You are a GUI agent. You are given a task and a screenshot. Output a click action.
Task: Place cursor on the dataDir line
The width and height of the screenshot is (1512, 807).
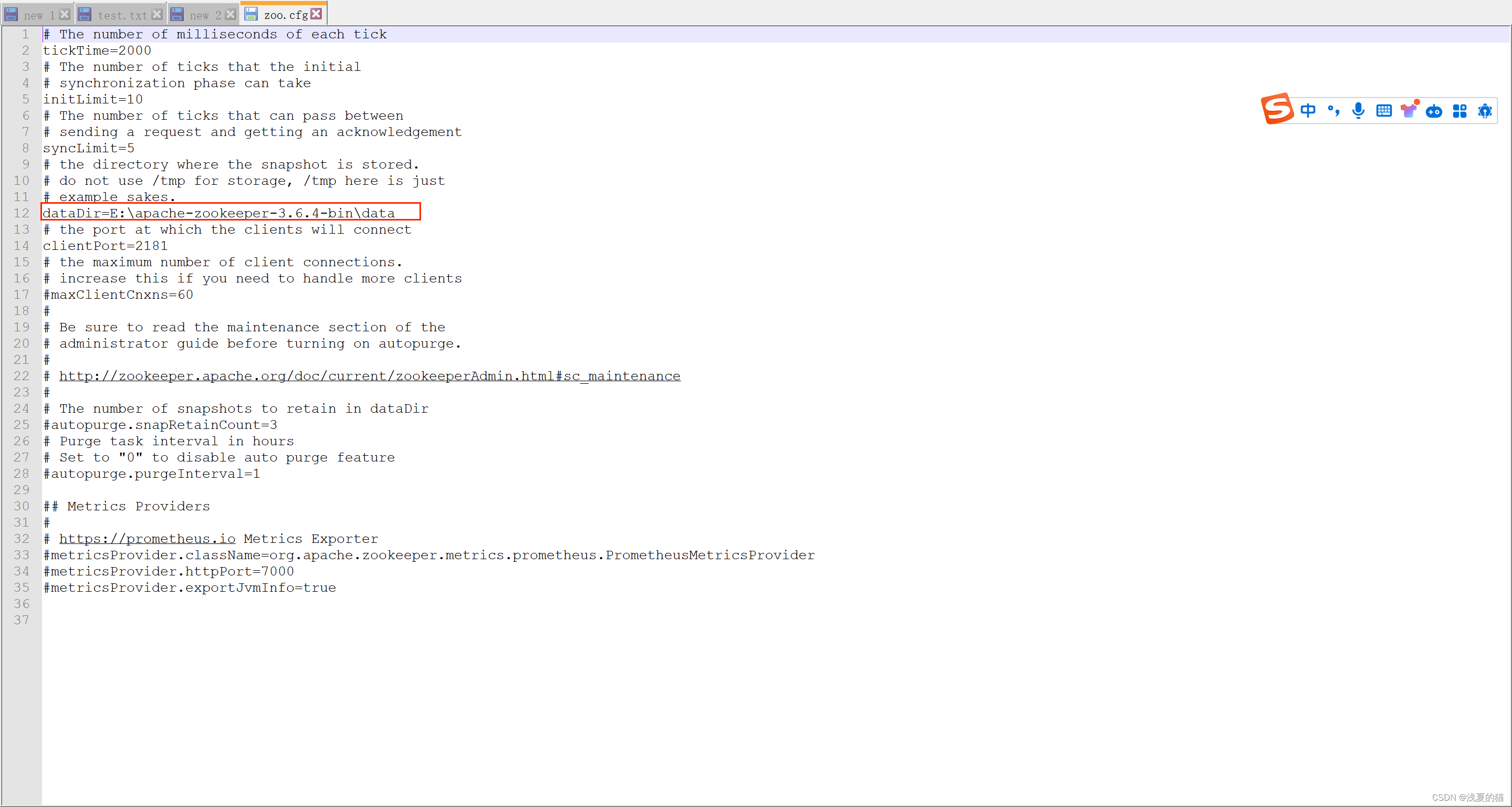click(x=218, y=213)
